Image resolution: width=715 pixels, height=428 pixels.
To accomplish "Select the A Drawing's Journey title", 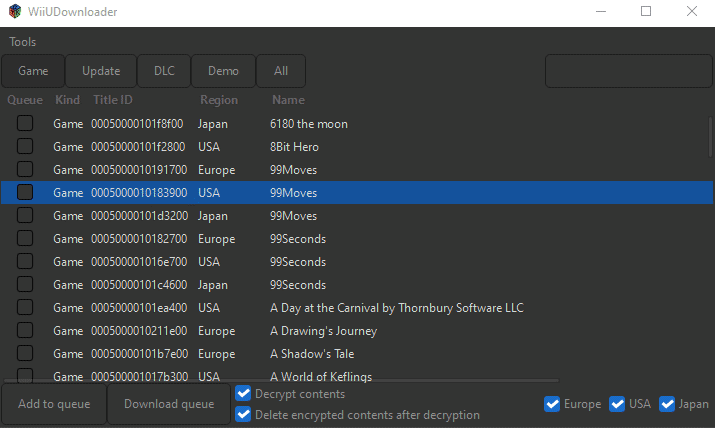I will click(323, 331).
